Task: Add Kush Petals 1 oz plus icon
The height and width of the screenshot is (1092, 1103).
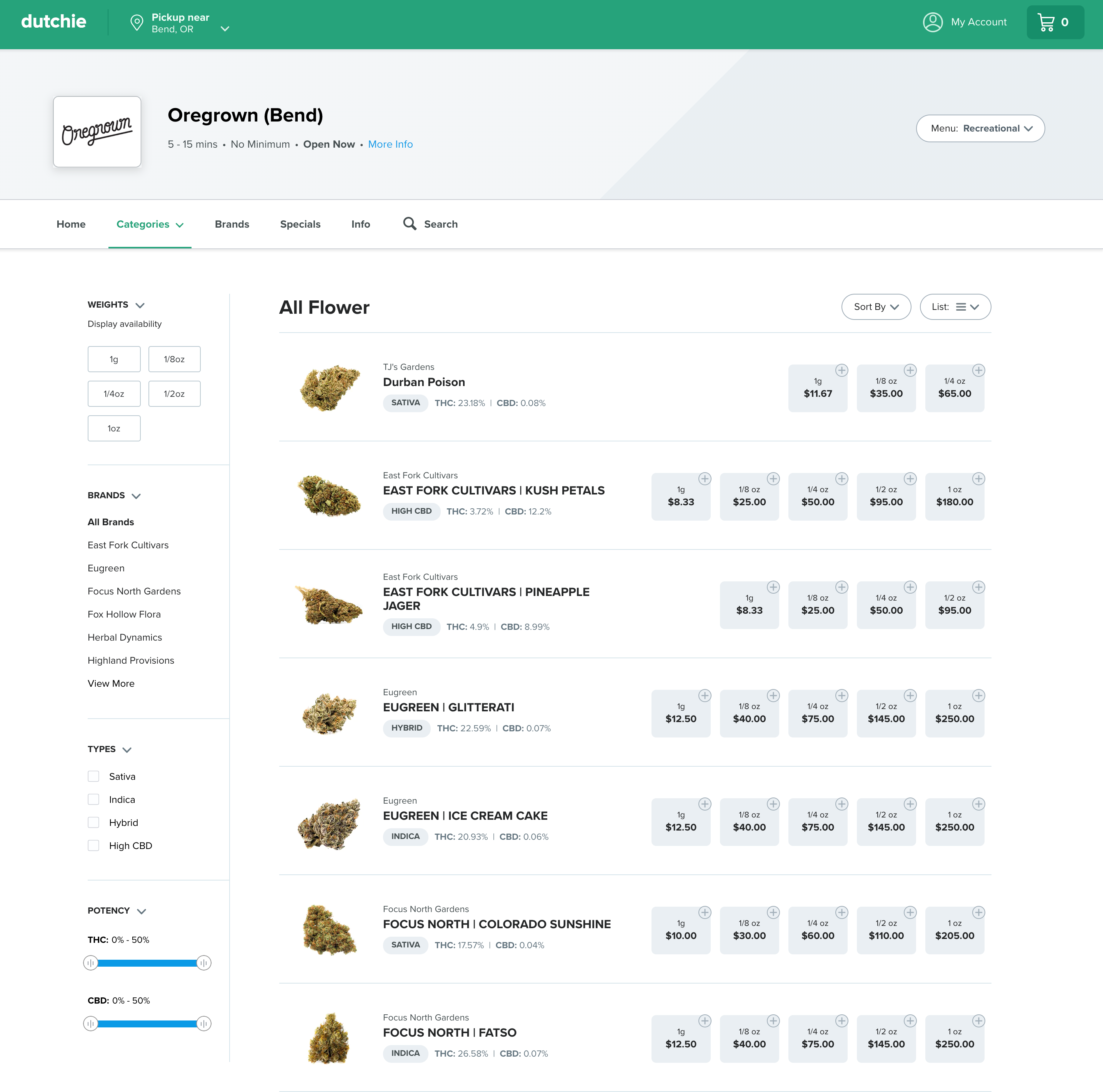Action: click(978, 478)
